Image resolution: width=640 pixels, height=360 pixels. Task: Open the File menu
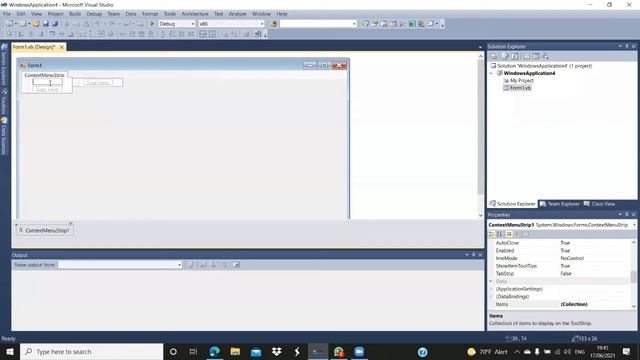click(7, 14)
